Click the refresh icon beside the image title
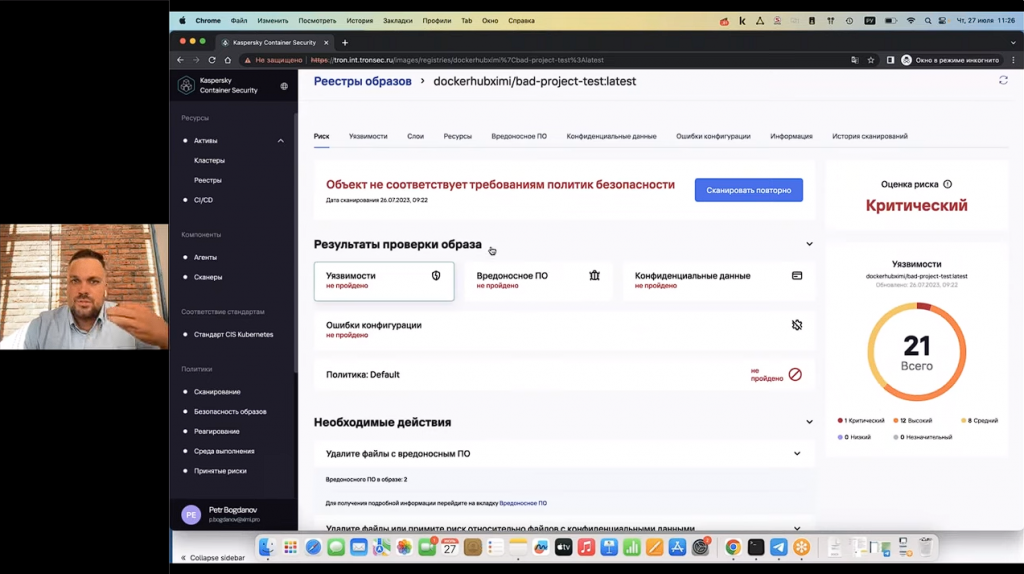 (x=1003, y=80)
